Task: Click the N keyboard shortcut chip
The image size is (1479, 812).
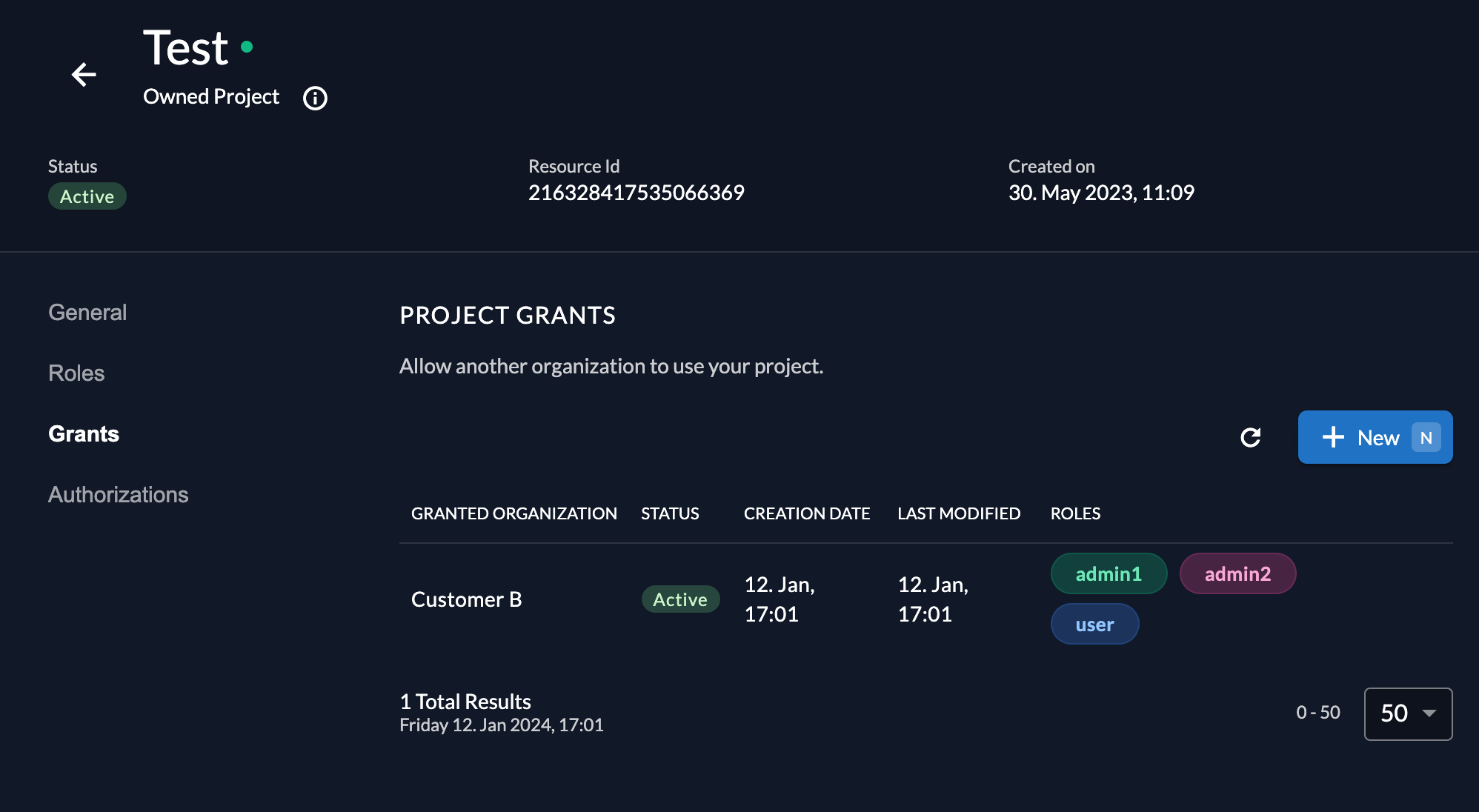Action: [x=1424, y=437]
